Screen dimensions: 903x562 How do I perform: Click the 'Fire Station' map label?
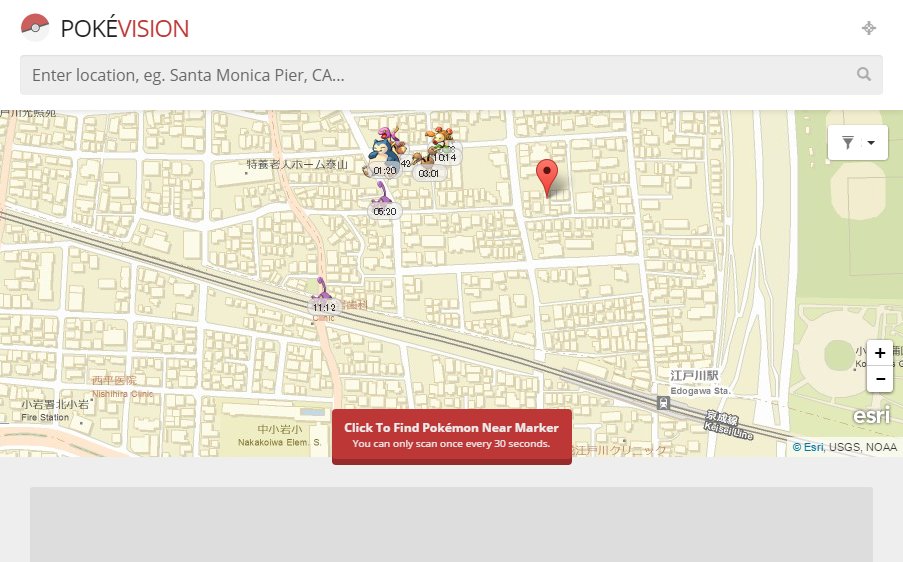point(45,417)
